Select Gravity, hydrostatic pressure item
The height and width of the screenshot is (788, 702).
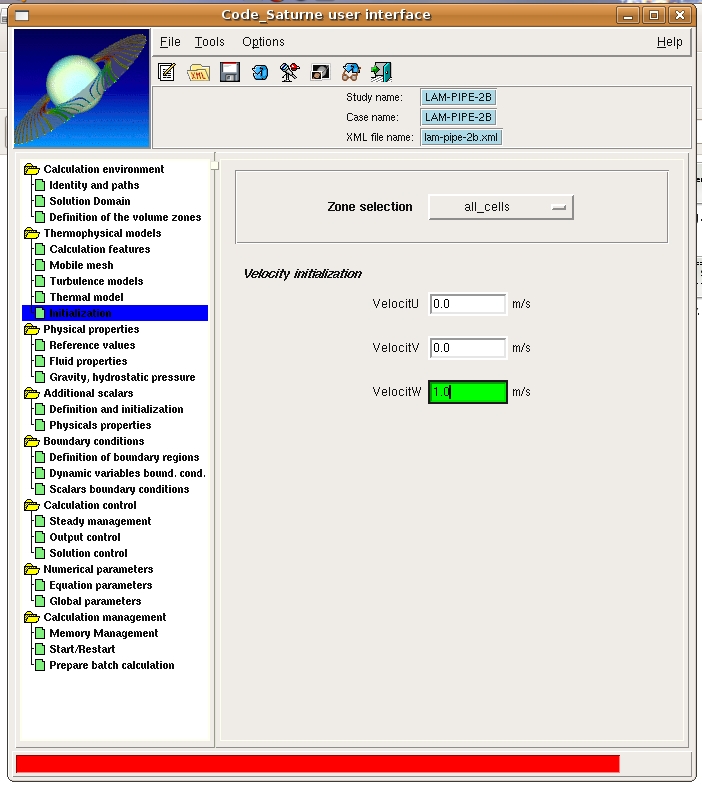click(122, 377)
